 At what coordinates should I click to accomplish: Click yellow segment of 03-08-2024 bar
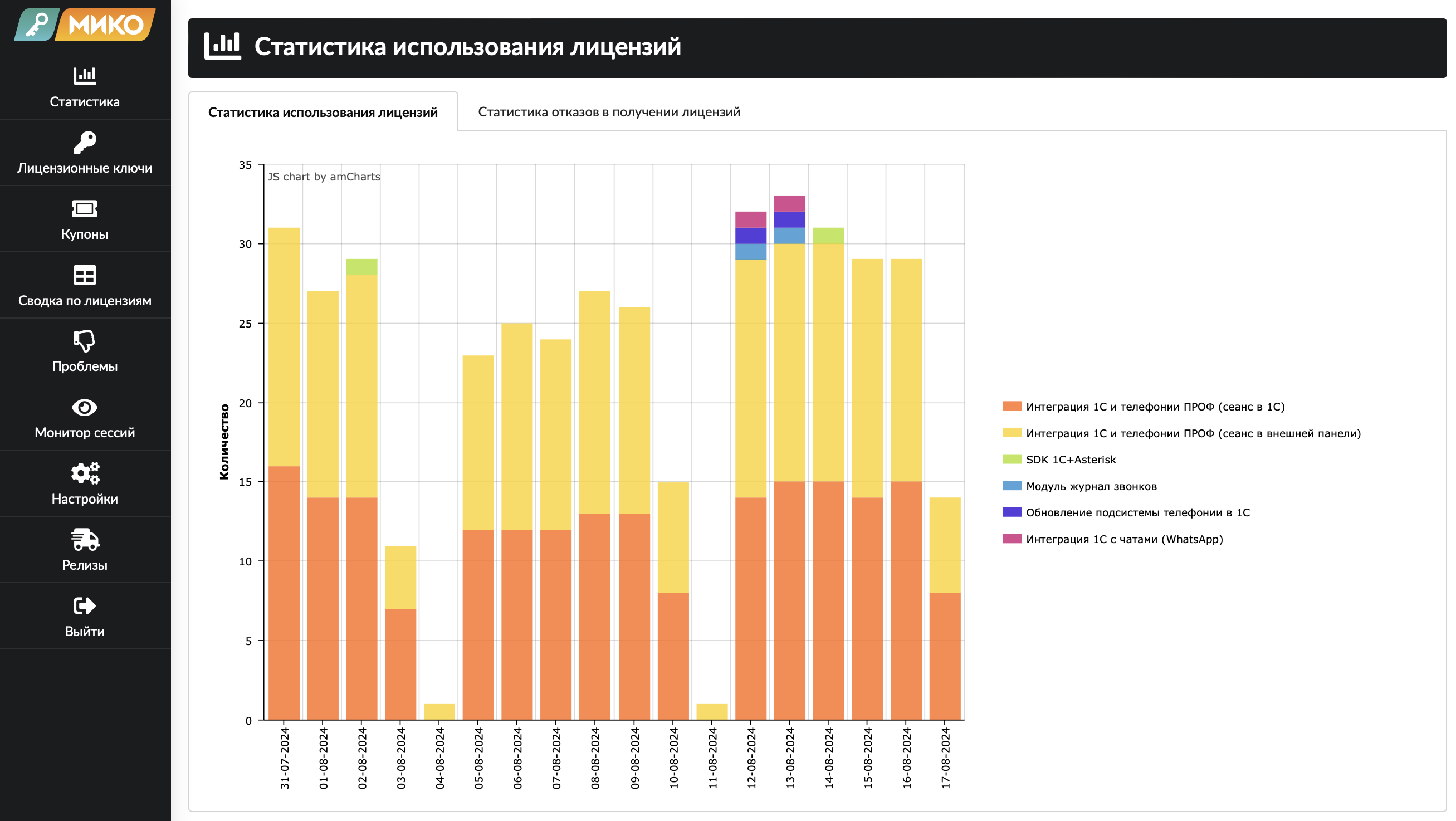400,578
